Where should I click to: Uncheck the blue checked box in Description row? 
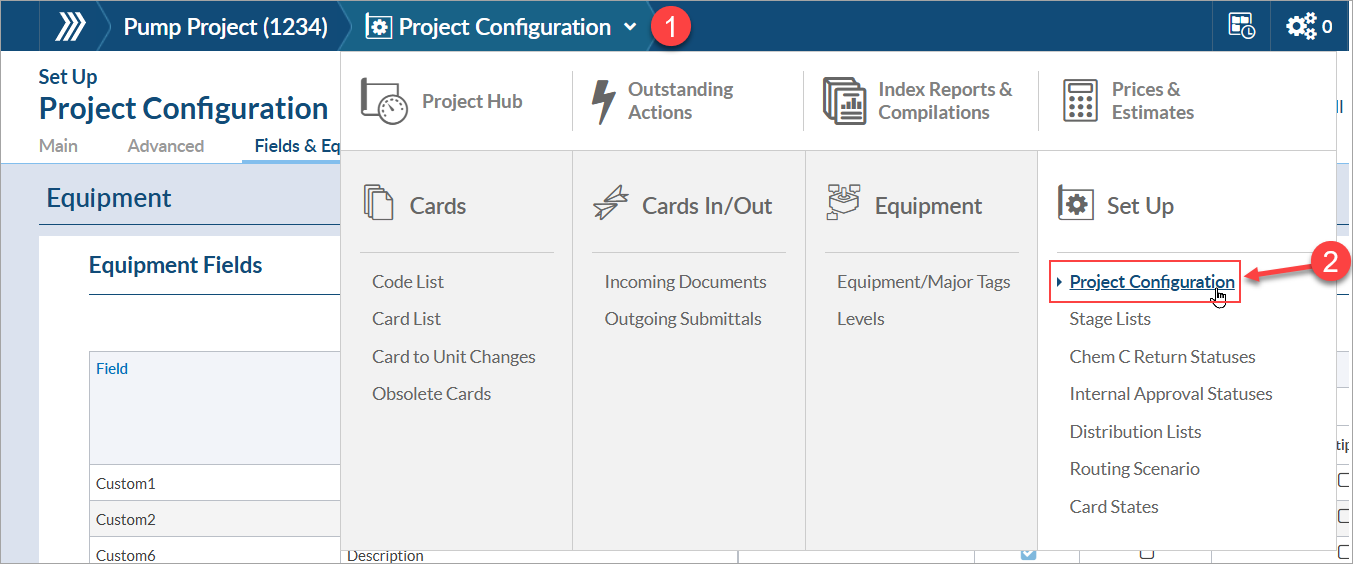coord(1028,554)
